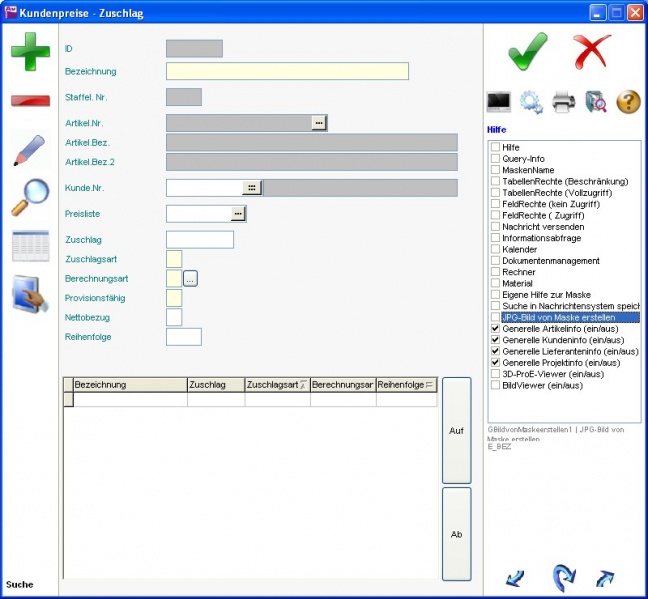Click the magnifying glass search icon

click(30, 198)
